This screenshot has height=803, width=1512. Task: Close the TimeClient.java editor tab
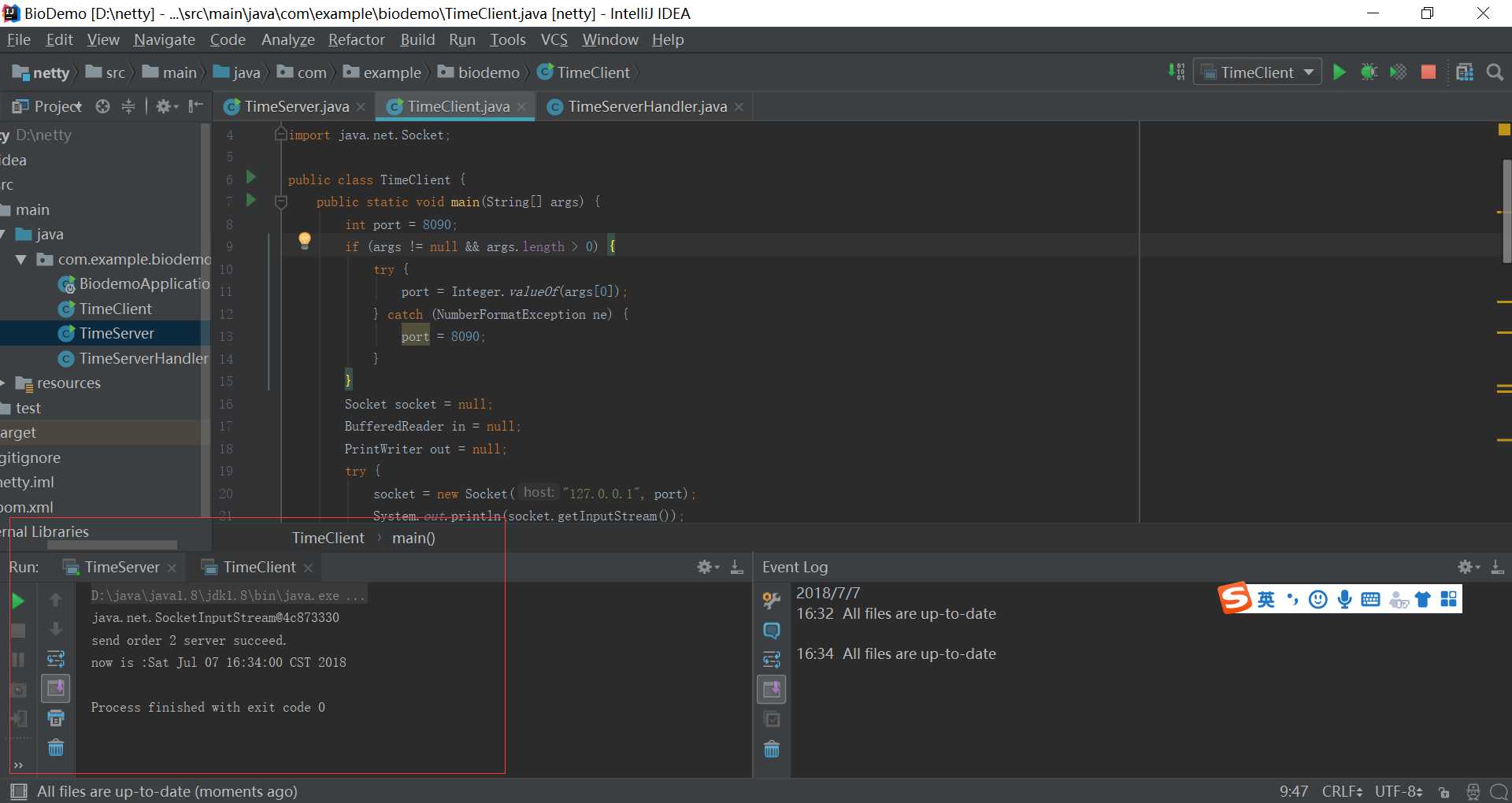[521, 106]
